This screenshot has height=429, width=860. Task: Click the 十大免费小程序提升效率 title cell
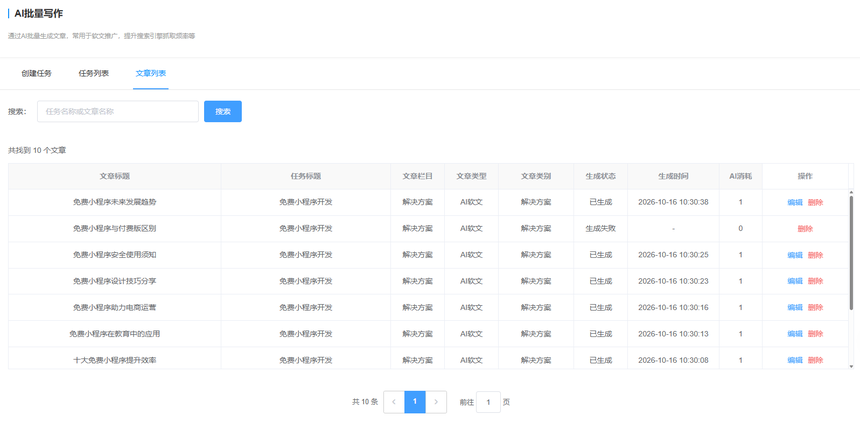tap(115, 359)
